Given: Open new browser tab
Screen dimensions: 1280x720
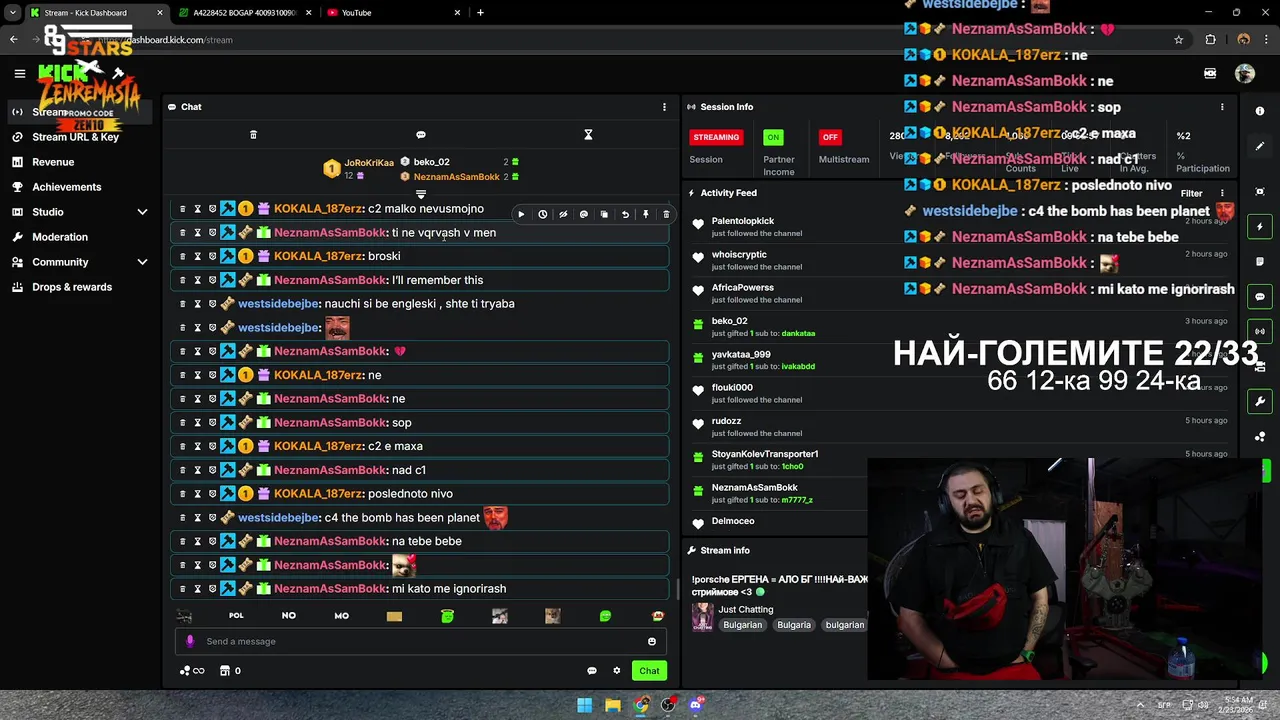Looking at the screenshot, I should tap(480, 13).
